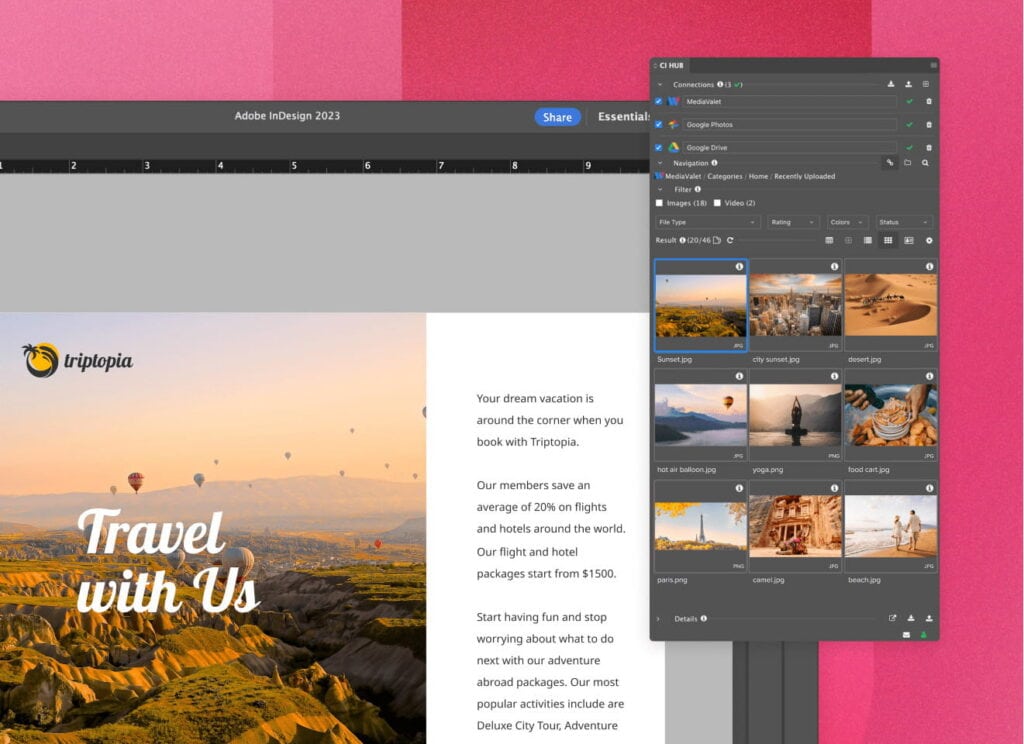Open the Essentials workspace menu
Image resolution: width=1024 pixels, height=744 pixels.
(x=624, y=117)
